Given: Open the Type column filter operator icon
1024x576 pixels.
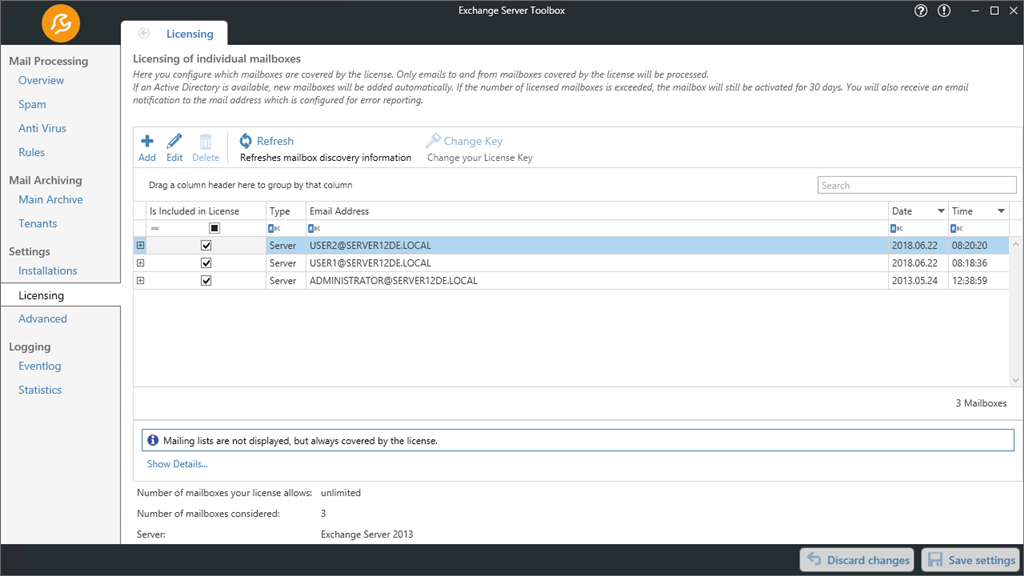Looking at the screenshot, I should pyautogui.click(x=274, y=228).
